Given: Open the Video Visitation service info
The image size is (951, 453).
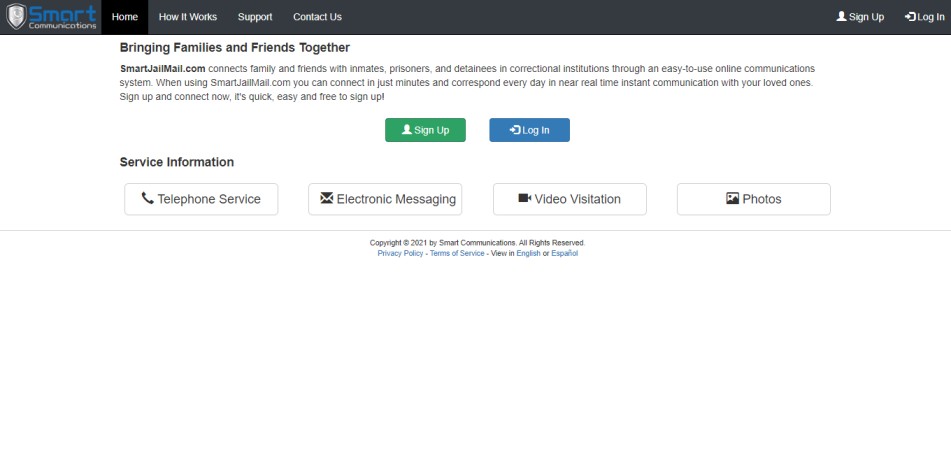Looking at the screenshot, I should 570,199.
